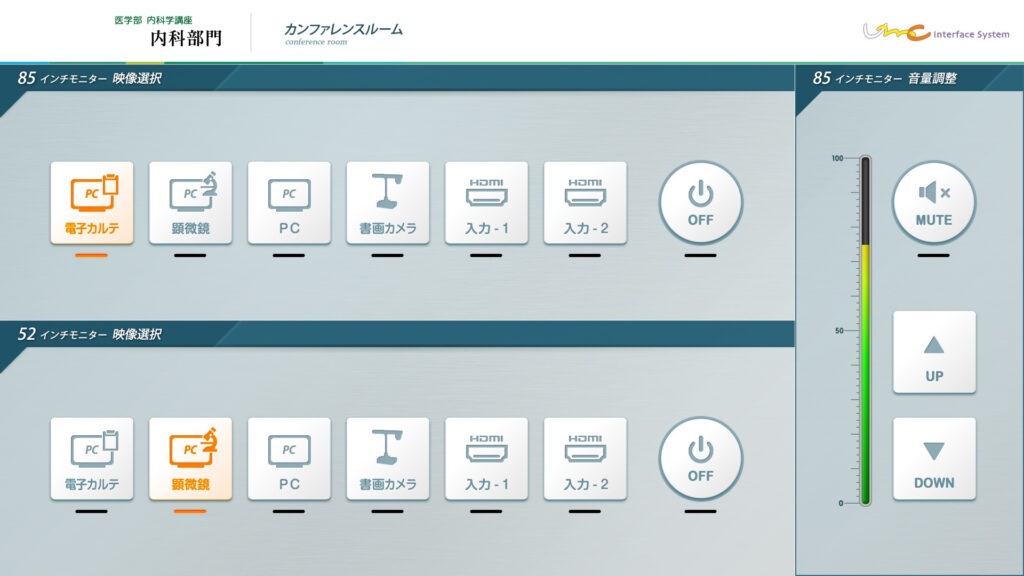The height and width of the screenshot is (576, 1024).
Task: Select 電子カルテ source for 85-inch monitor
Action: pyautogui.click(x=91, y=203)
